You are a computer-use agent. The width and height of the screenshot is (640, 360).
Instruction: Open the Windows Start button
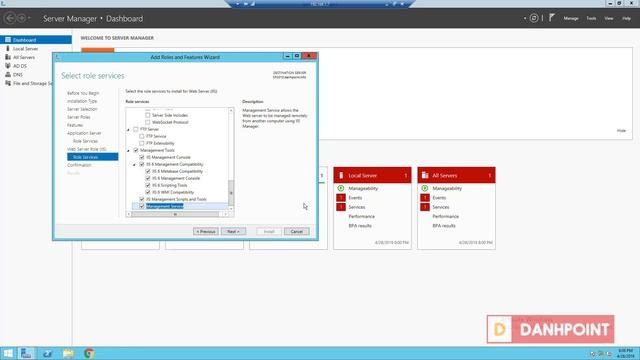click(8, 353)
